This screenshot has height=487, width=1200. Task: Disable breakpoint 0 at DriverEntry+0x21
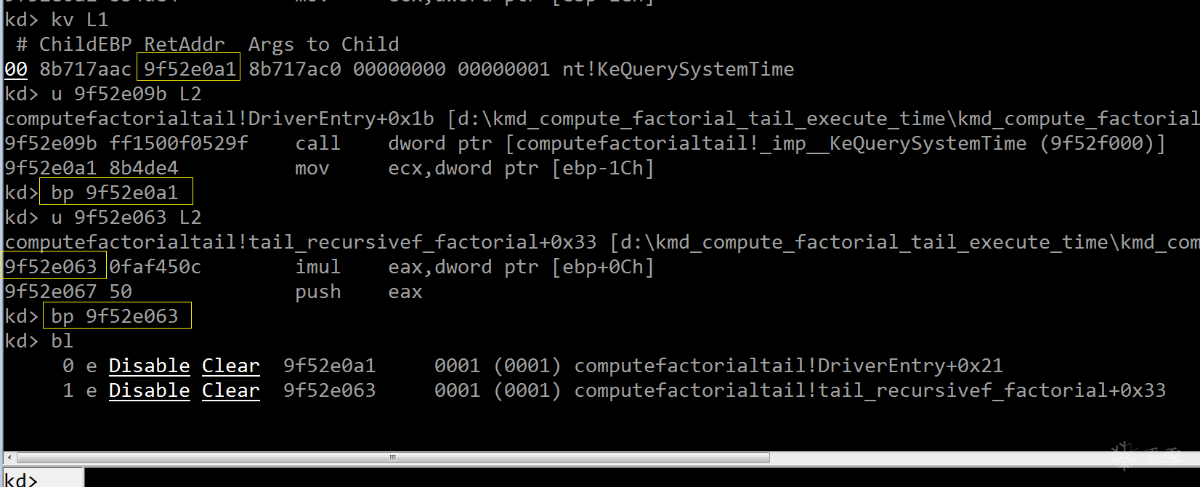pyautogui.click(x=149, y=366)
